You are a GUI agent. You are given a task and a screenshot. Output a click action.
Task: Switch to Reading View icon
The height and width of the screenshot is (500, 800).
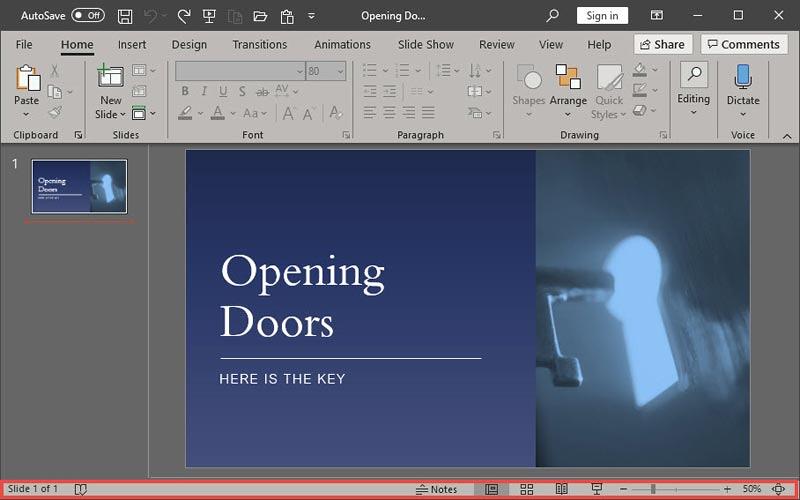(562, 489)
